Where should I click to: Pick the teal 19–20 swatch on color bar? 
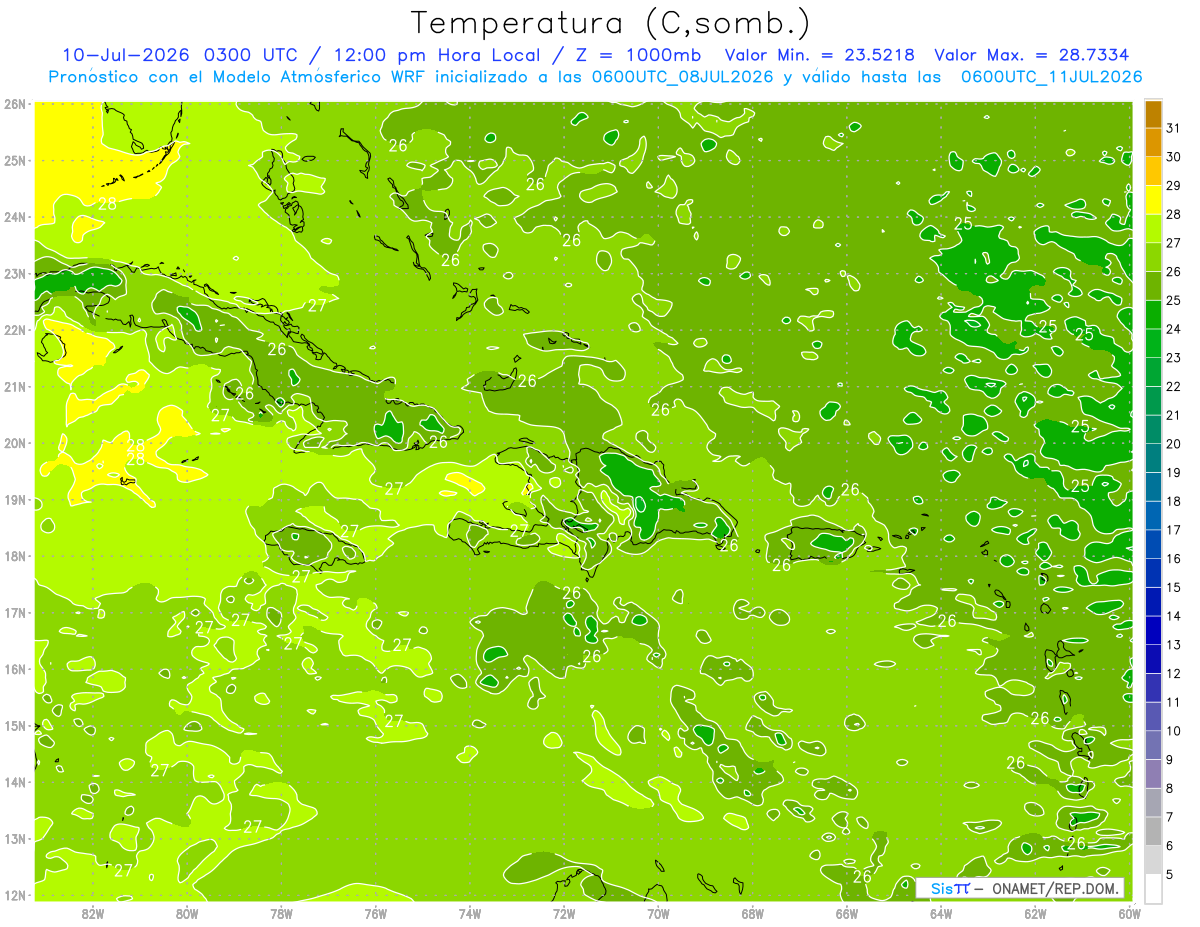click(1154, 458)
